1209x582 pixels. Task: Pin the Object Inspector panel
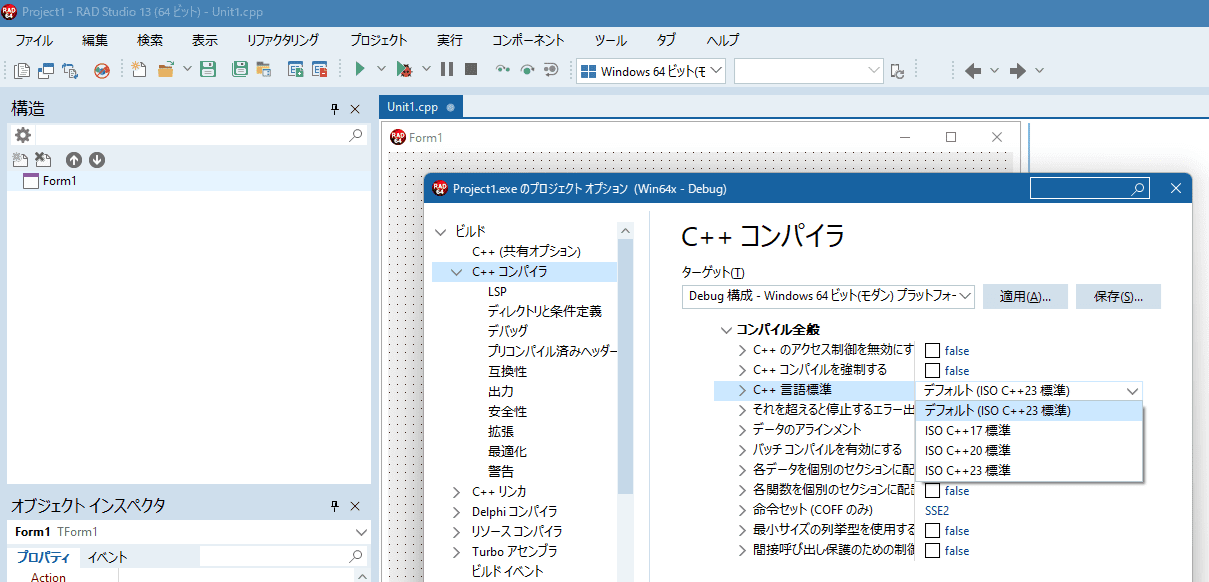coord(335,506)
